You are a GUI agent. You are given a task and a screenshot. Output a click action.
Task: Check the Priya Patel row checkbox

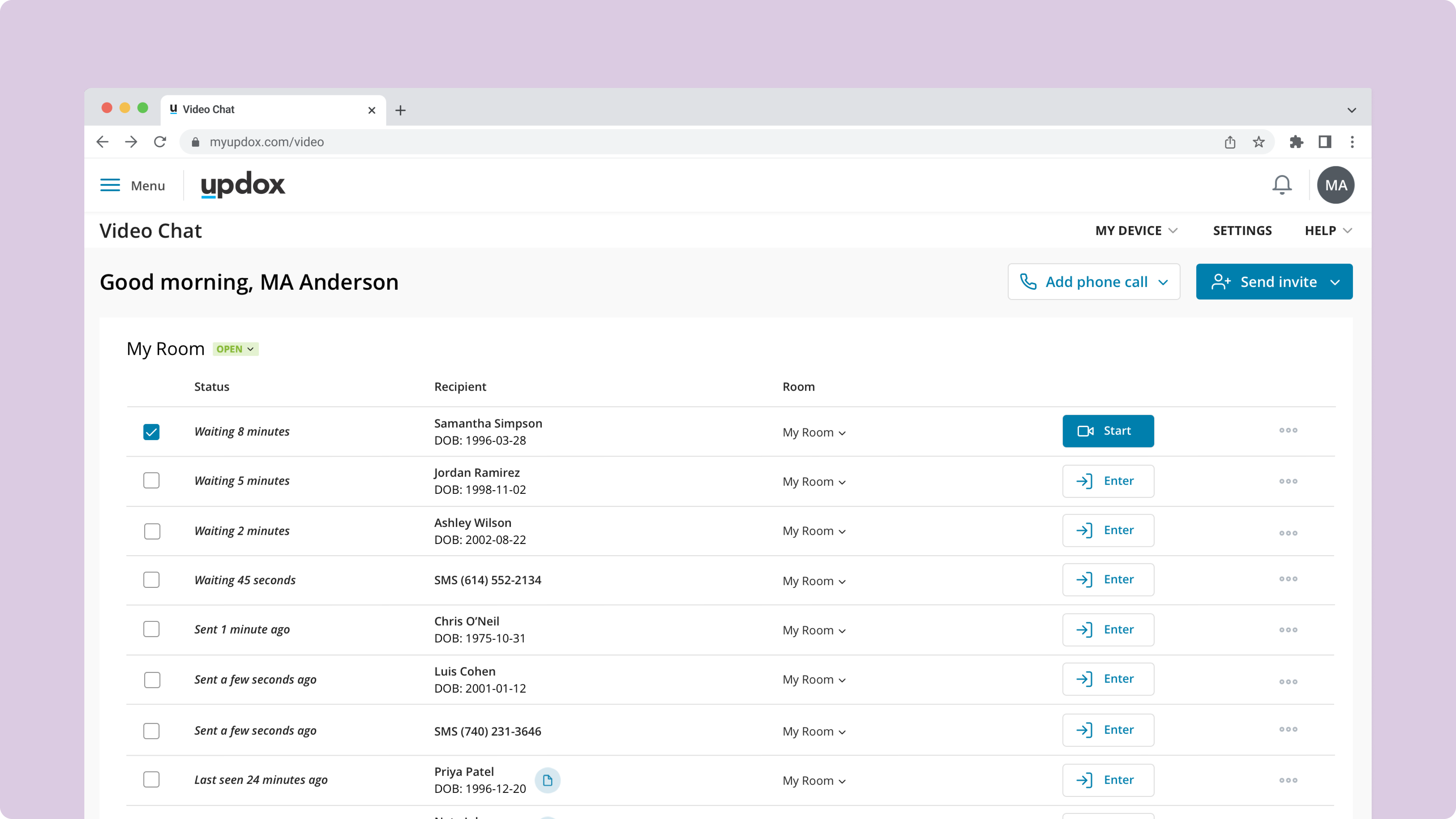151,780
